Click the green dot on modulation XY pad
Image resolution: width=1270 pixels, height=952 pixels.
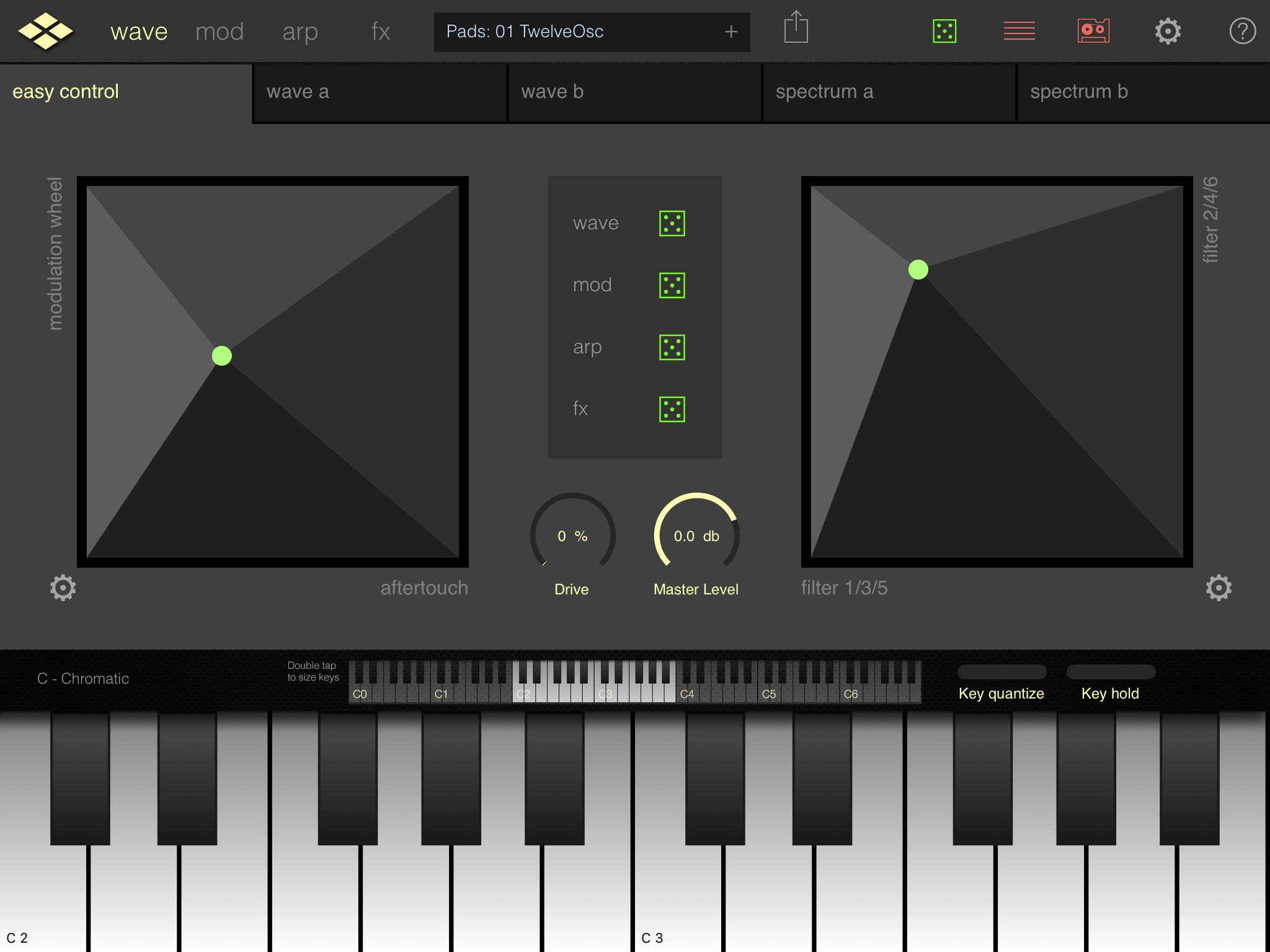[x=222, y=356]
